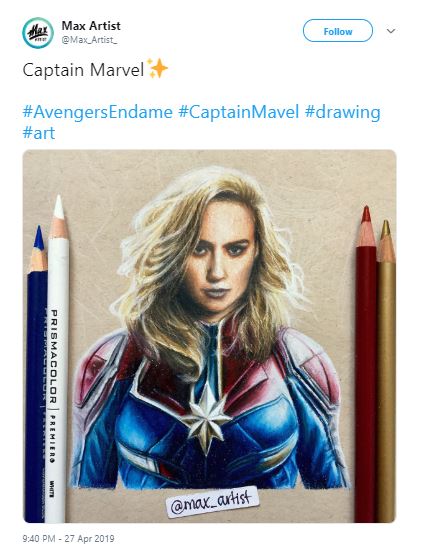Open the #AvengersEndame hashtag

pyautogui.click(x=98, y=112)
